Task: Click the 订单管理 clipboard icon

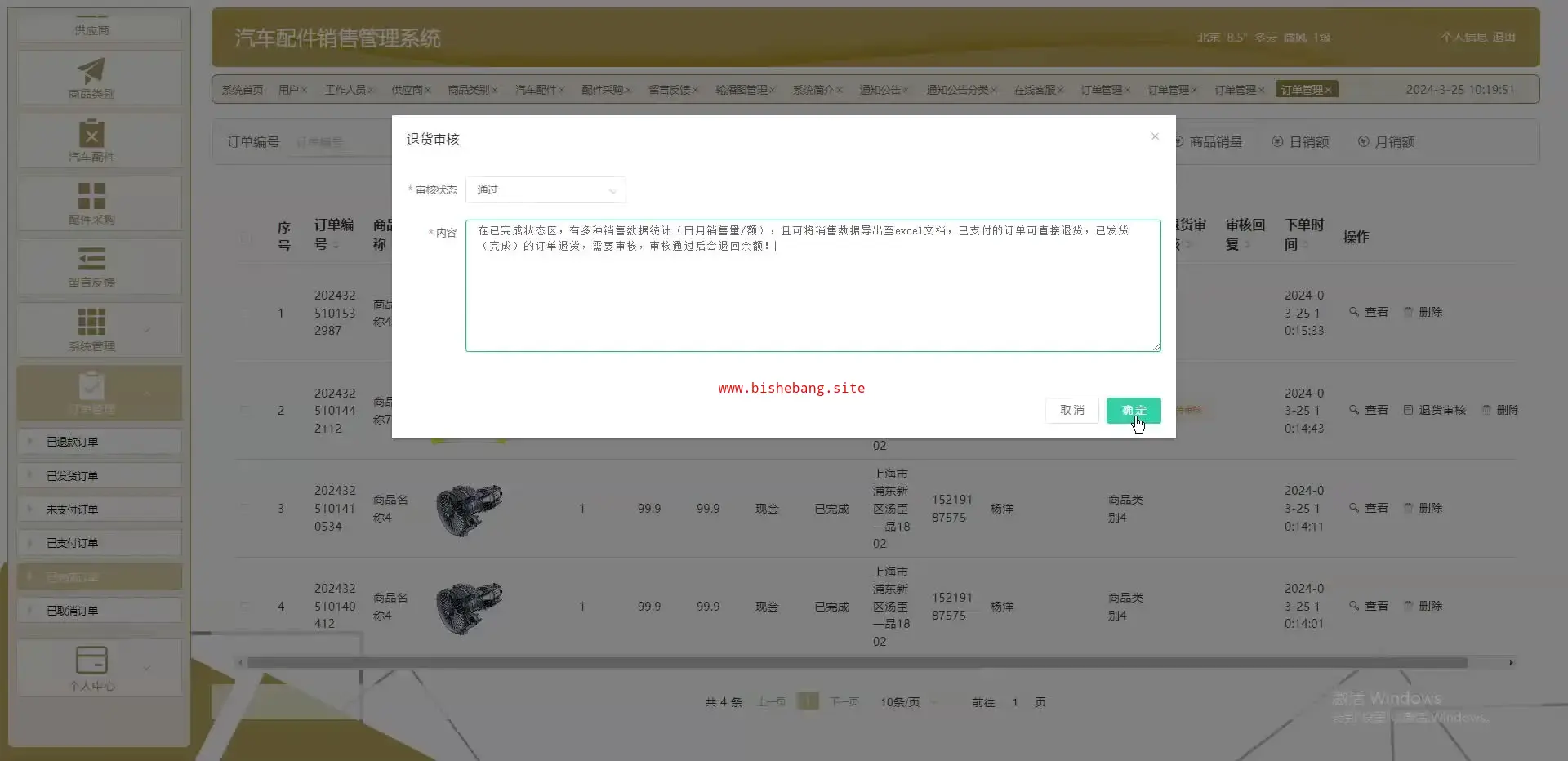Action: tap(91, 385)
